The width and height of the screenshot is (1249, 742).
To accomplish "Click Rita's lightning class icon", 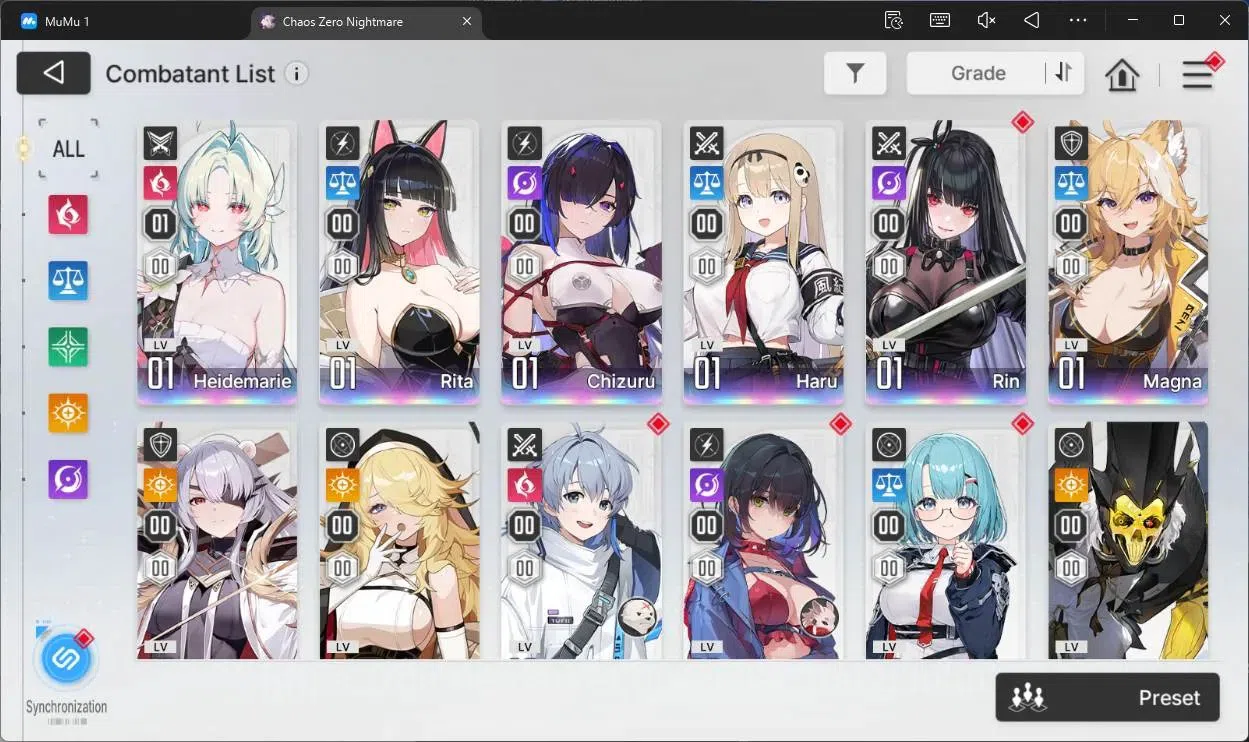I will (342, 143).
